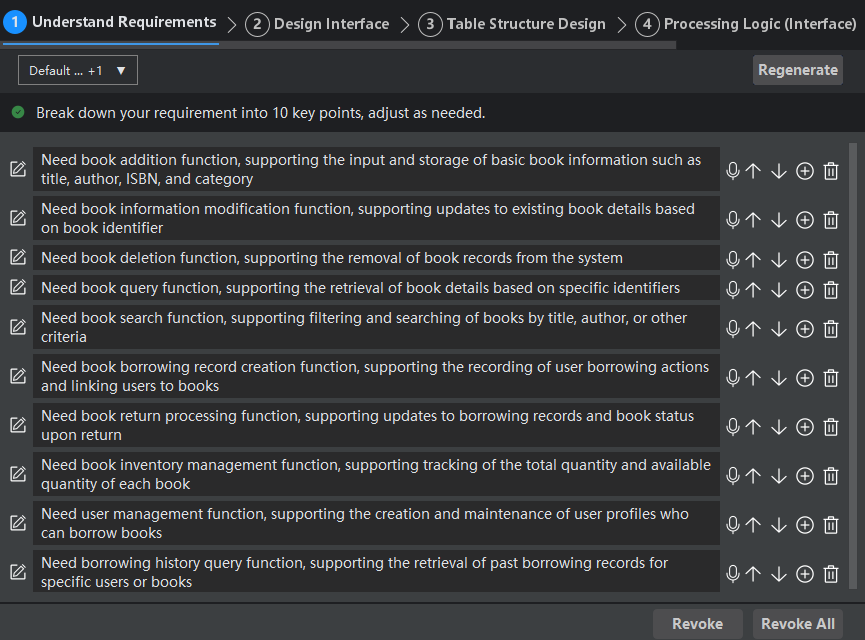865x640 pixels.
Task: Click microphone icon for book addition requirement
Action: point(733,171)
